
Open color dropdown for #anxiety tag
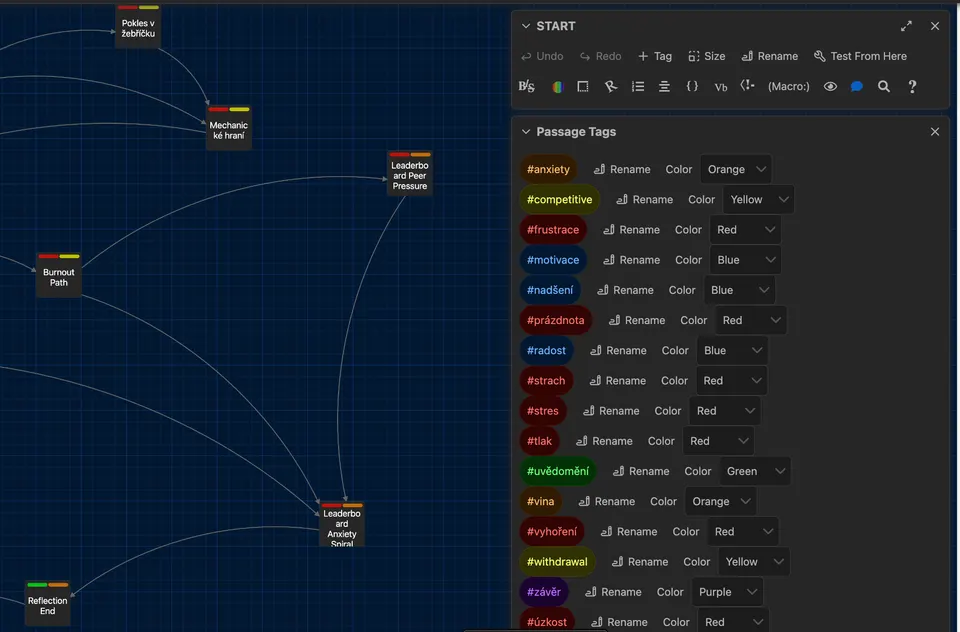735,169
